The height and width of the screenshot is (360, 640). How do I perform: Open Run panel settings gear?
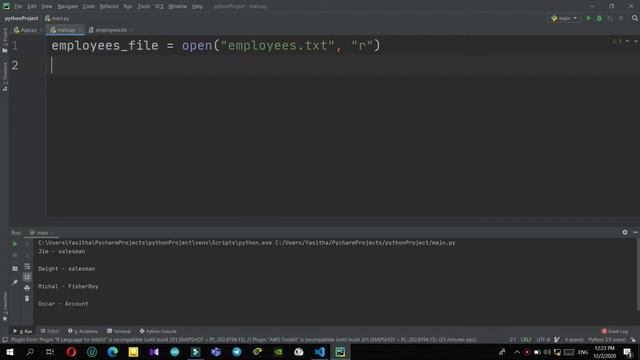pyautogui.click(x=624, y=232)
